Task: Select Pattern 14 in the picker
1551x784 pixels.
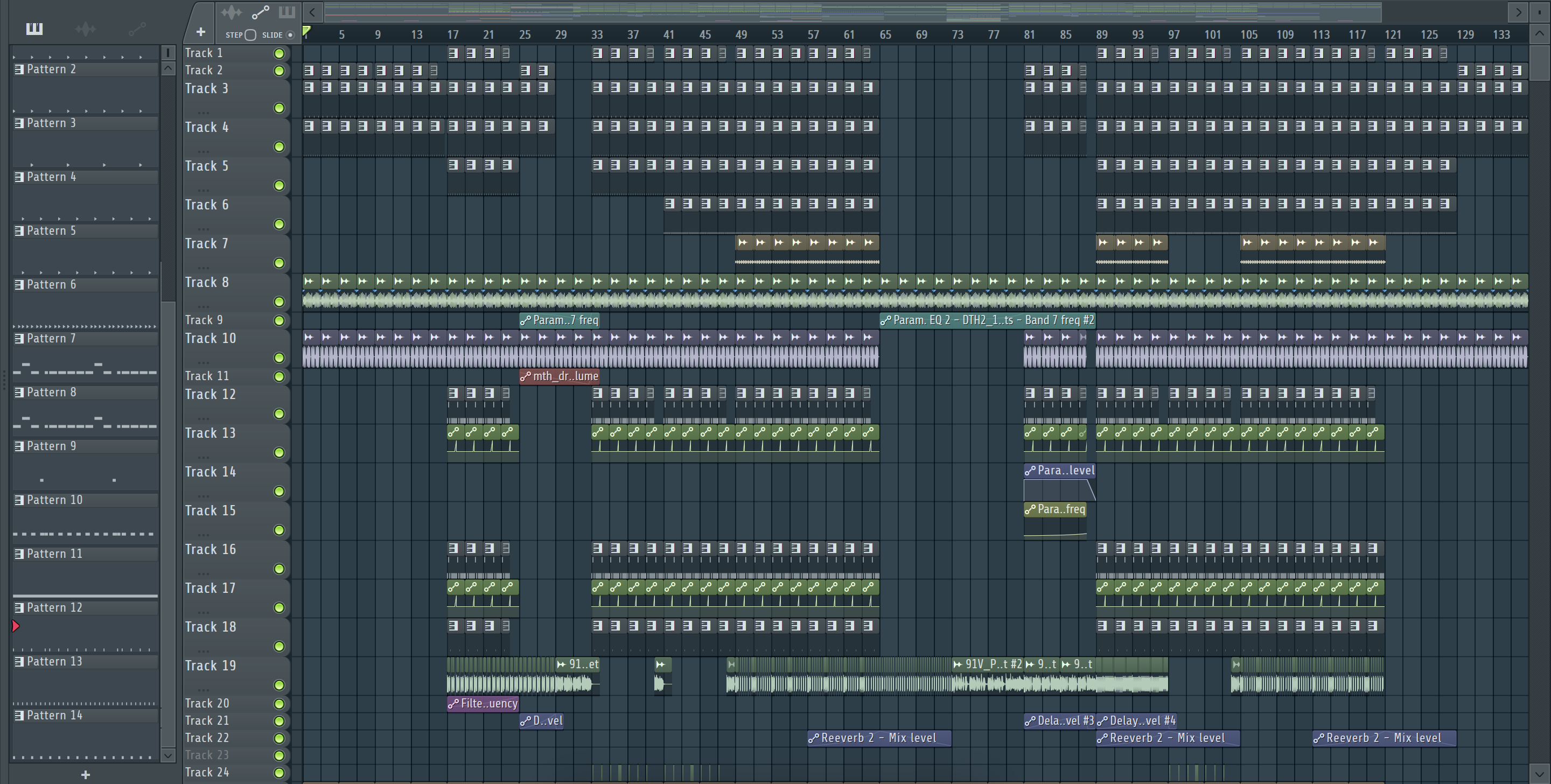Action: click(x=85, y=716)
